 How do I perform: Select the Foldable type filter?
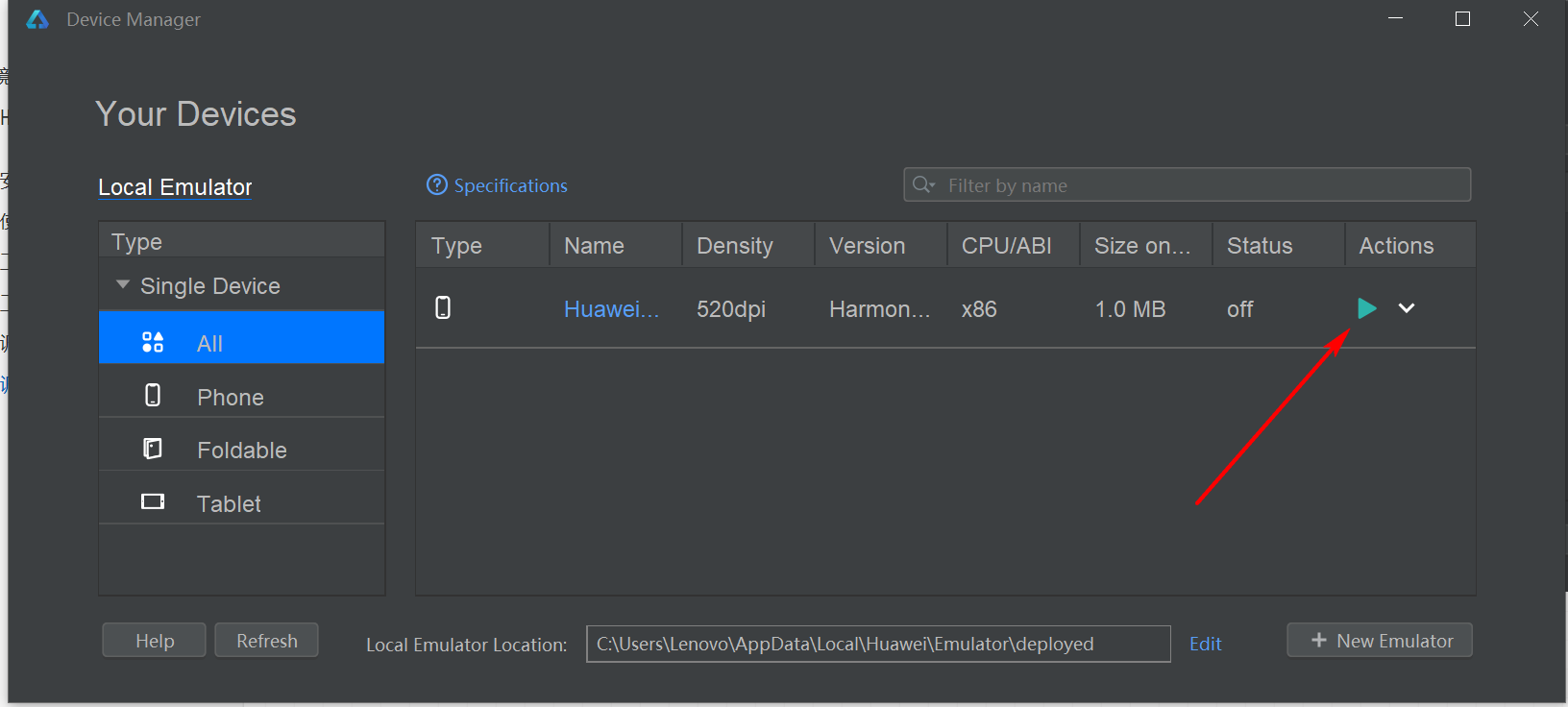pyautogui.click(x=241, y=451)
